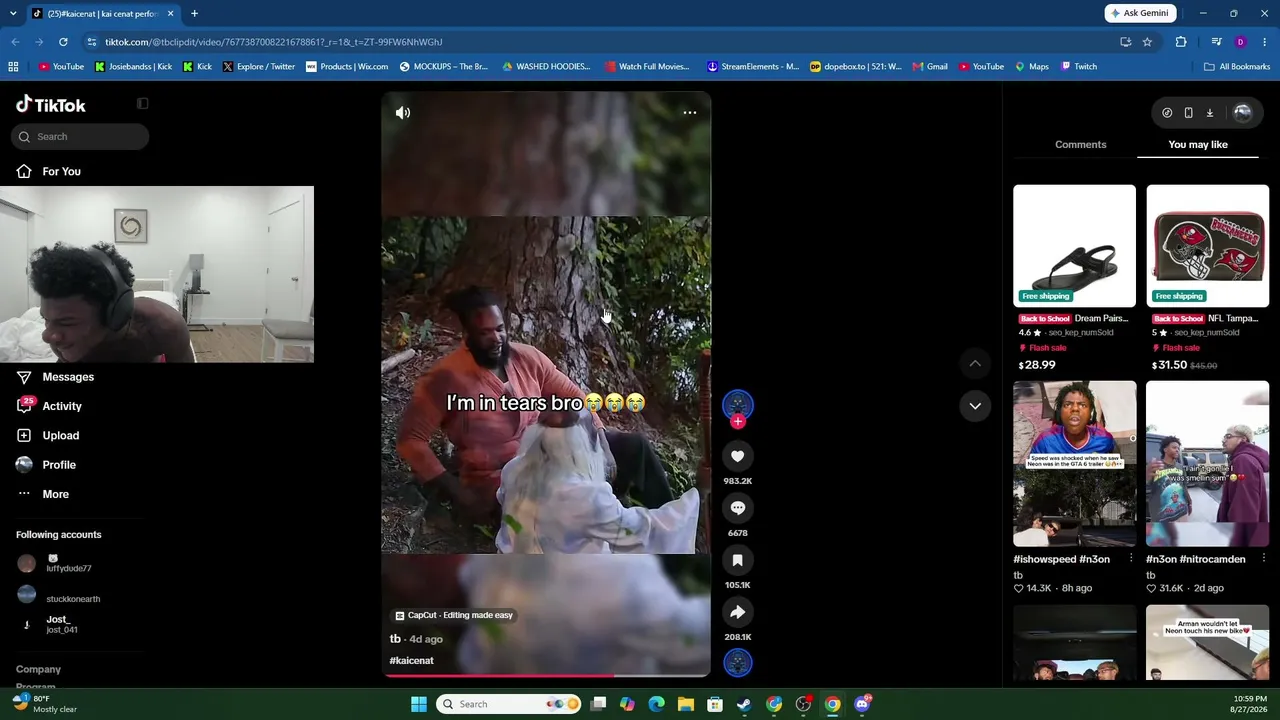Viewport: 1280px width, 720px height.
Task: Open Upload in the sidebar
Action: point(60,435)
